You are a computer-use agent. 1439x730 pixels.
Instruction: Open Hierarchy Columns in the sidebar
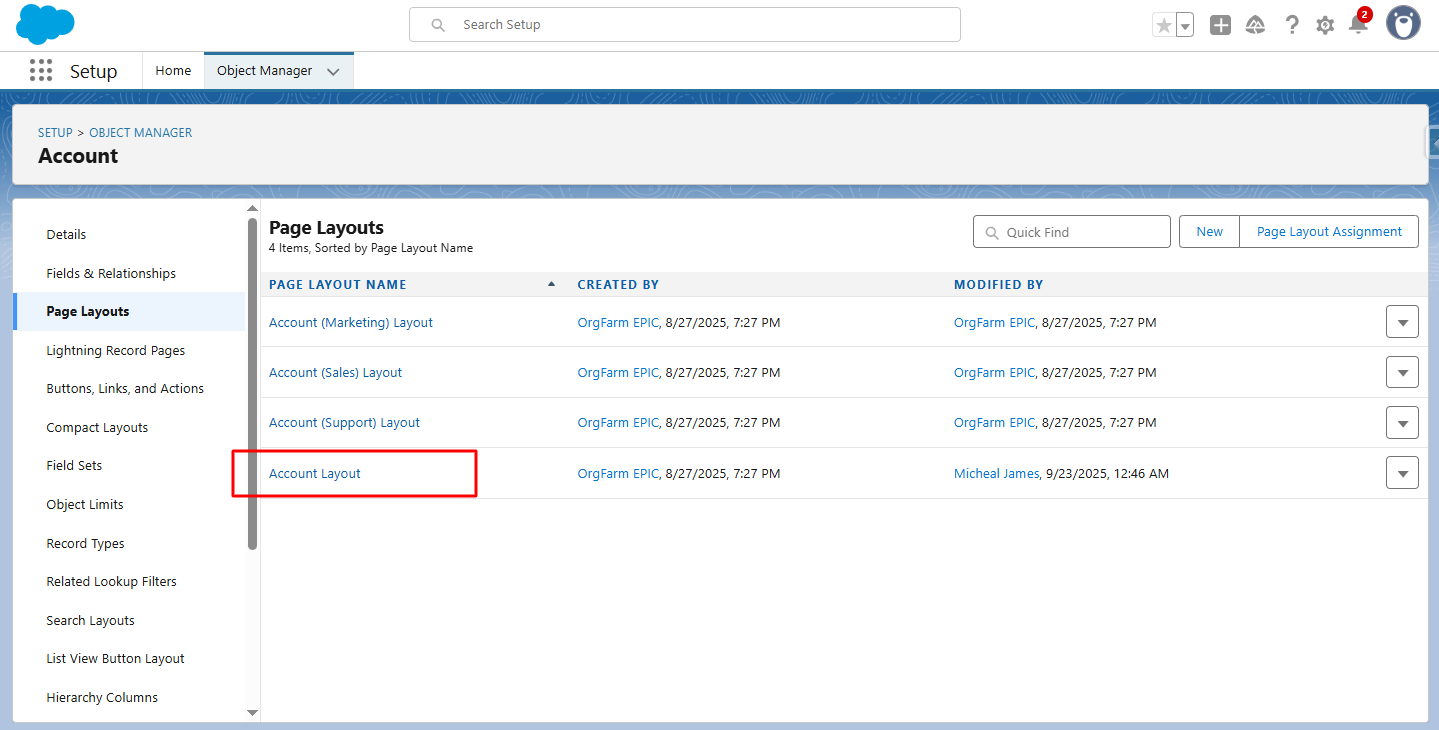102,698
